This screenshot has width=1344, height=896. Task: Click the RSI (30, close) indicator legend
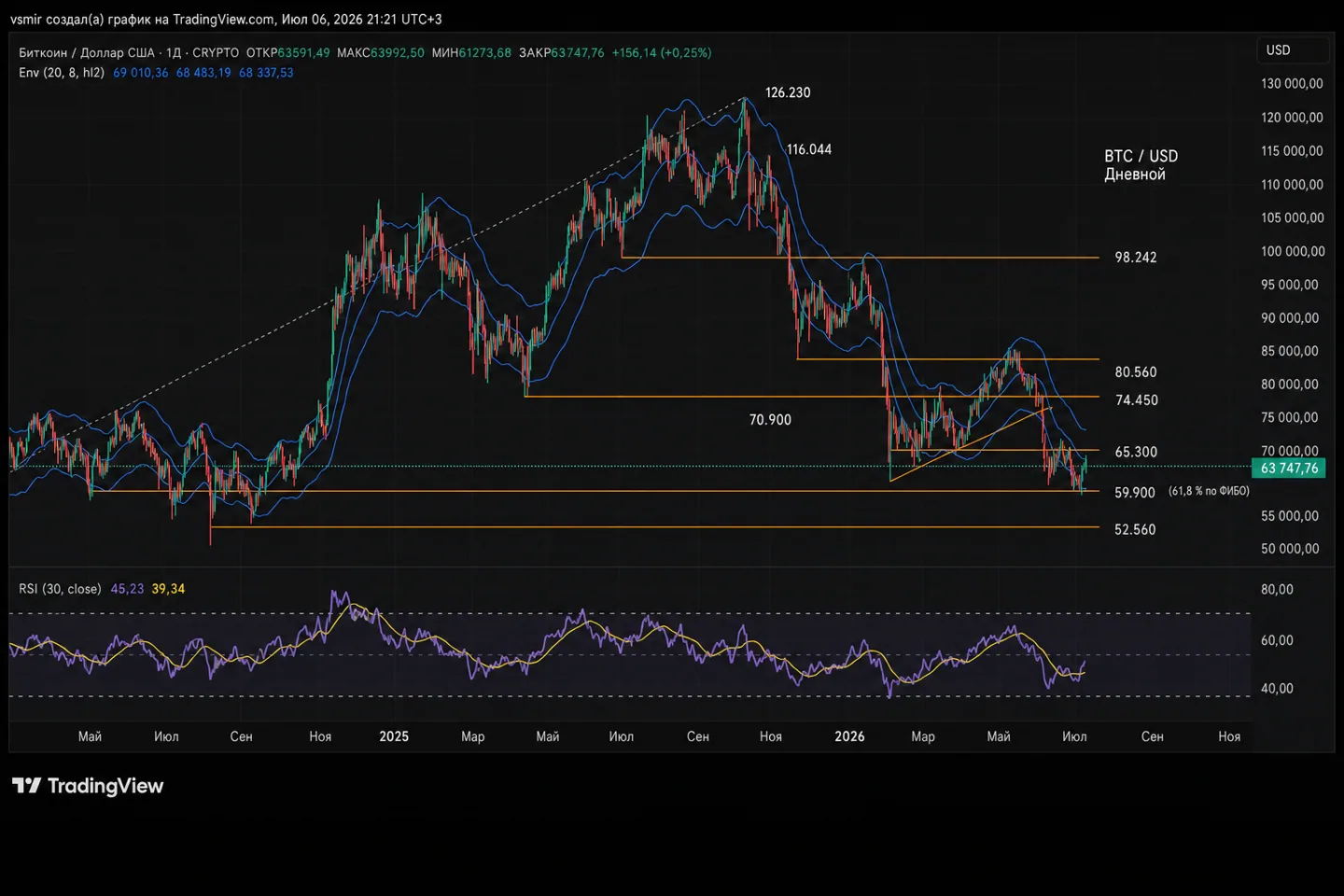[60, 589]
